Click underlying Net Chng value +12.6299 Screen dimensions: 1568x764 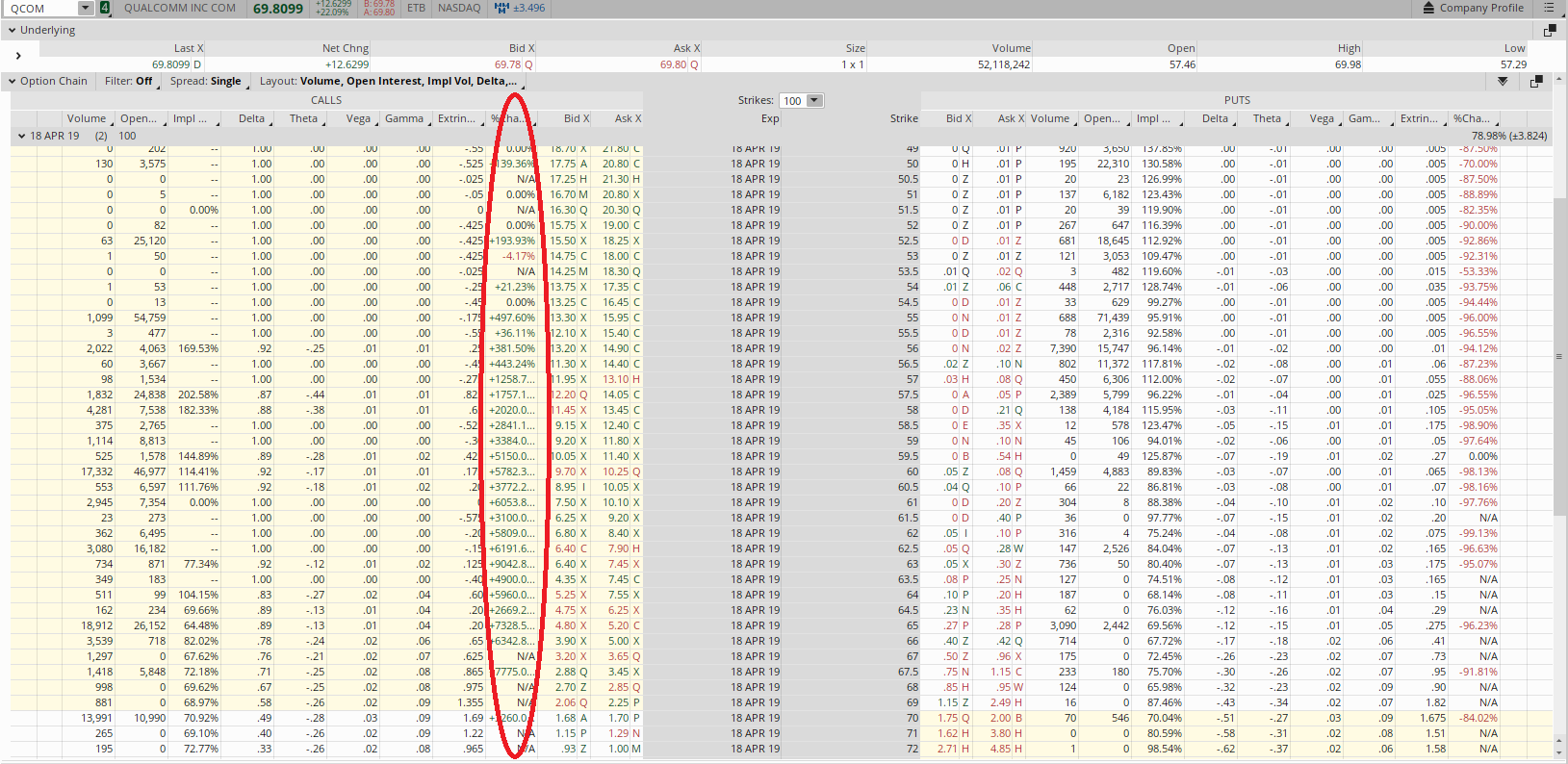pos(347,64)
